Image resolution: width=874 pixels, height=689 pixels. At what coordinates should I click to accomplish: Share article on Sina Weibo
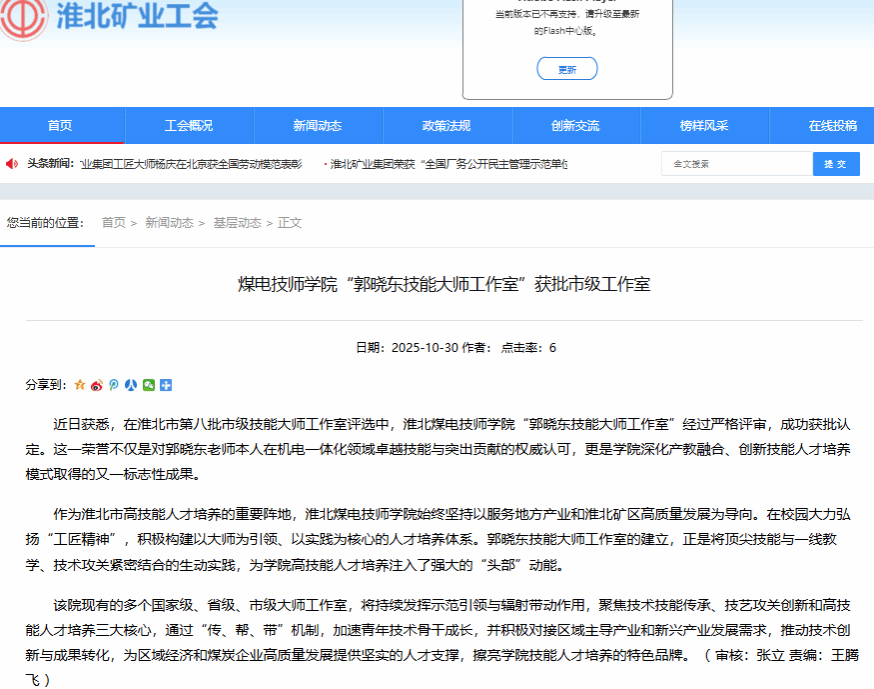[x=97, y=385]
